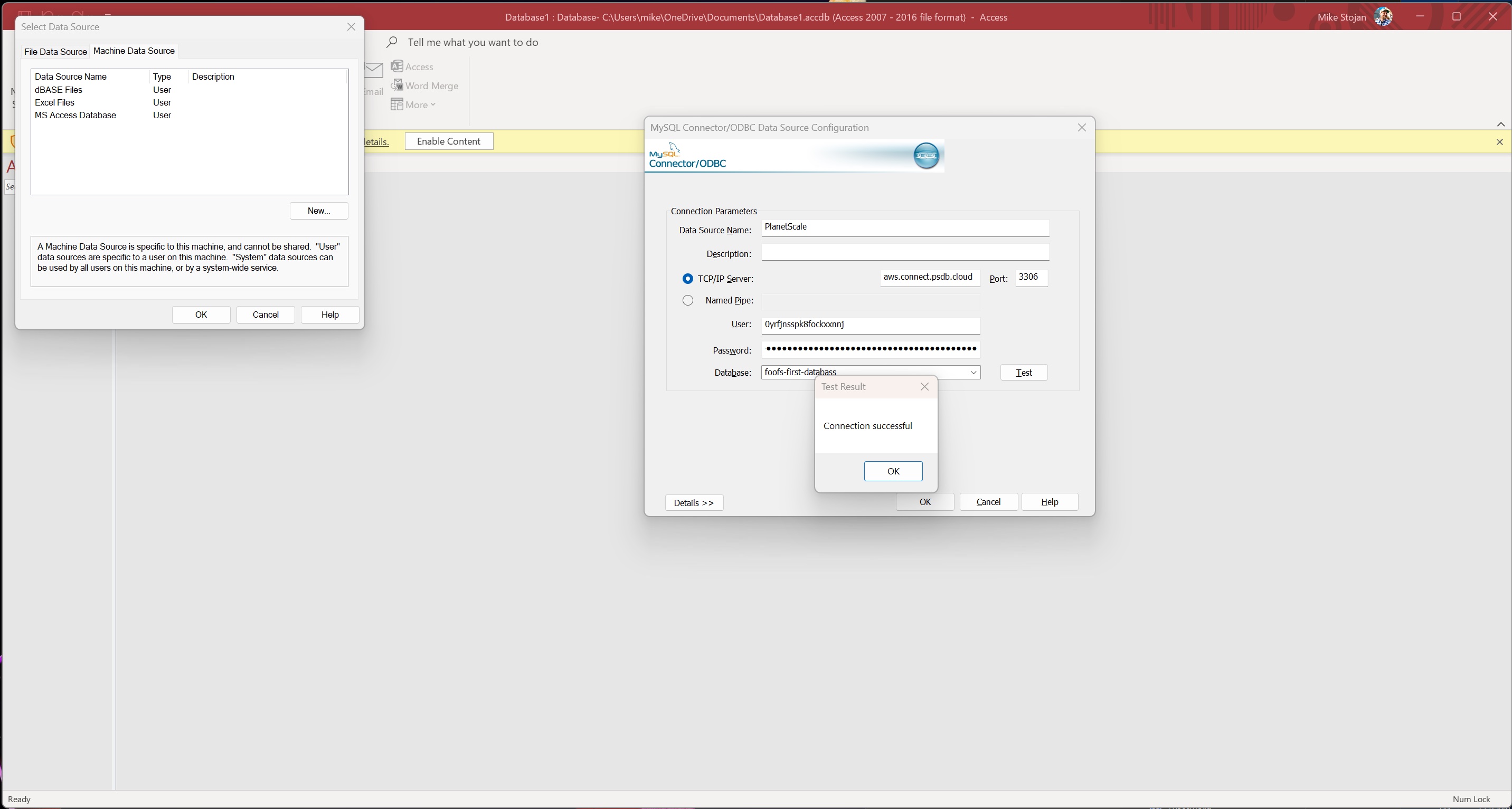Open Mike Stojan's account avatar
This screenshot has height=809, width=1512.
(1384, 16)
